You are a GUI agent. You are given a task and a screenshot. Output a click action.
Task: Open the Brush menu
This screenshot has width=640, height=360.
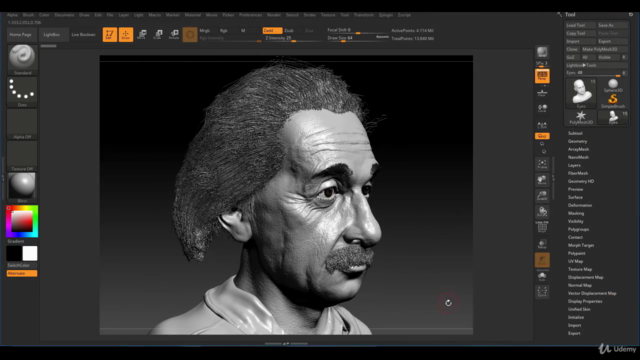(28, 15)
